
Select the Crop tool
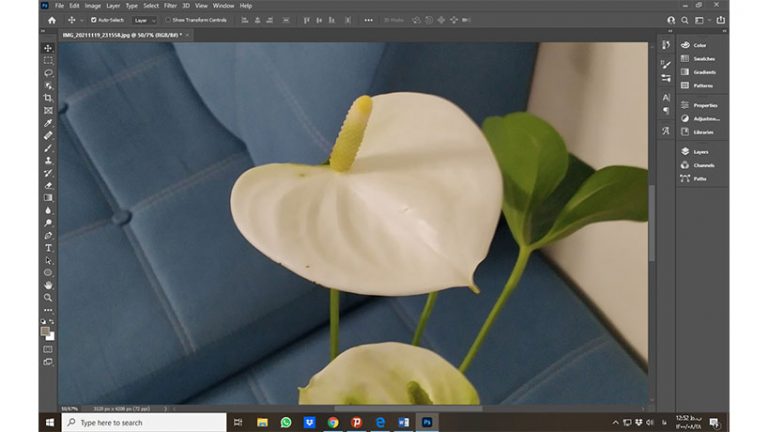tap(48, 98)
